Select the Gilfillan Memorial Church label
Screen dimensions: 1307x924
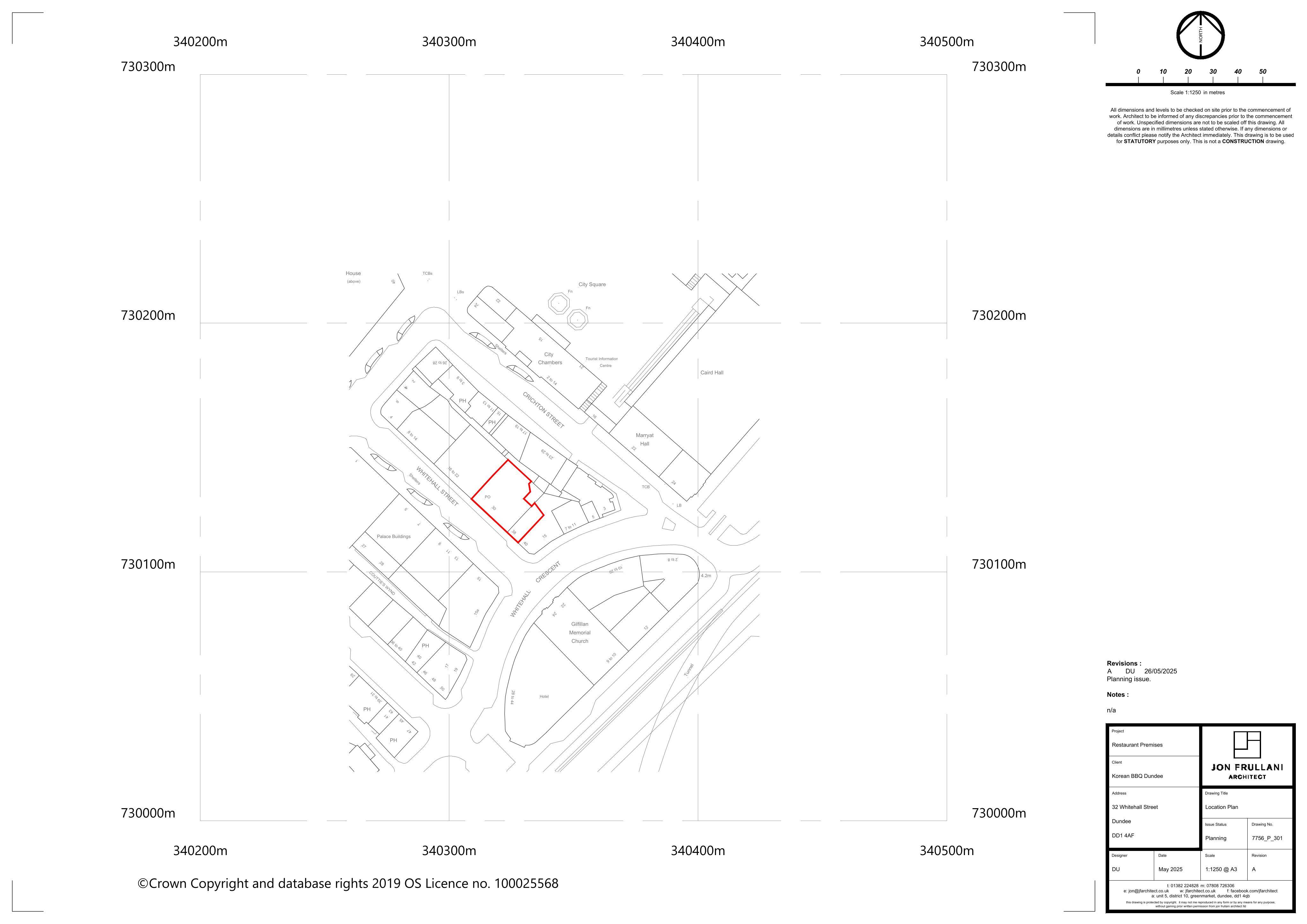580,632
